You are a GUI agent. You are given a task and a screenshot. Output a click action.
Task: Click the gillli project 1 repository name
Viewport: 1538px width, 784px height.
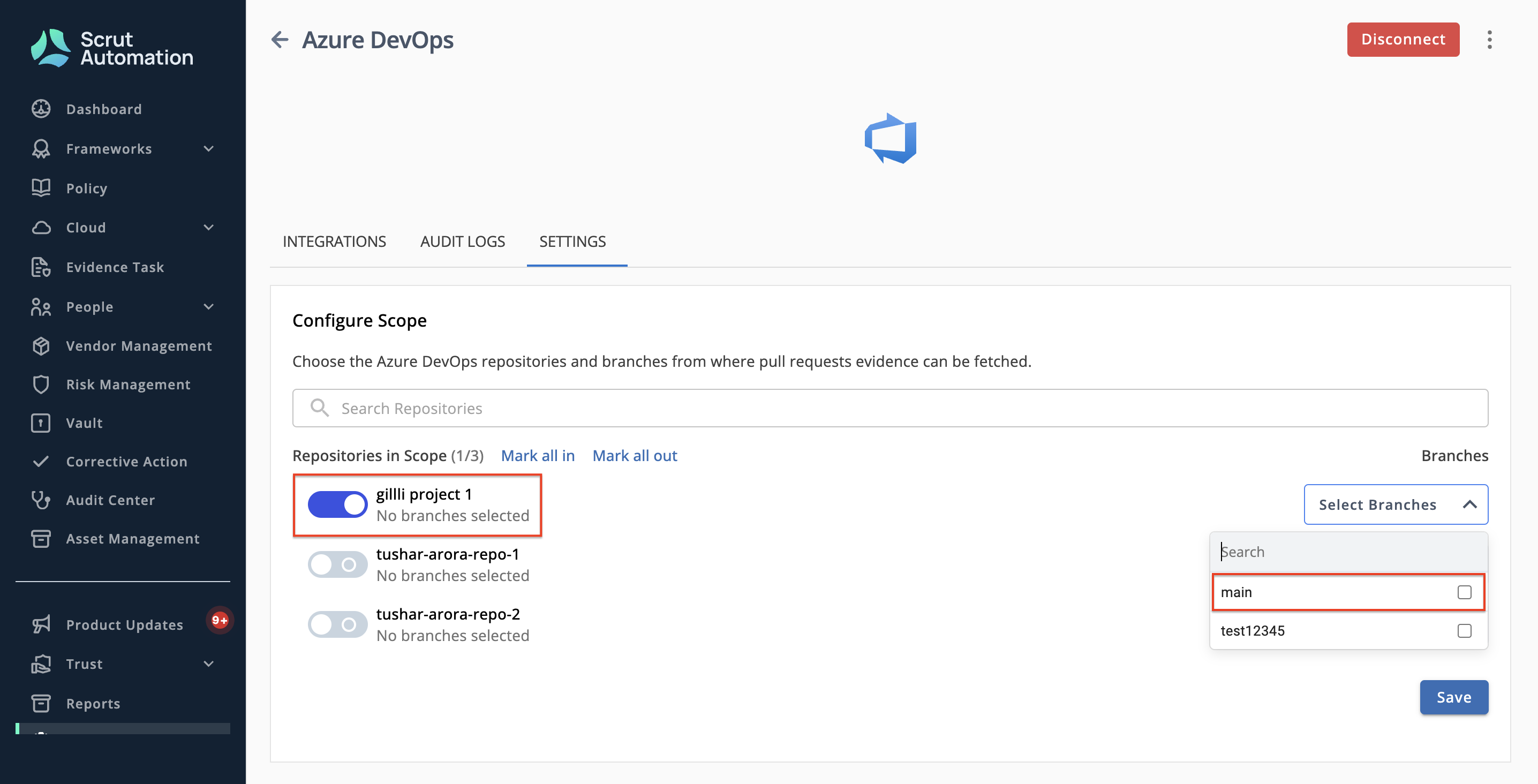tap(424, 494)
